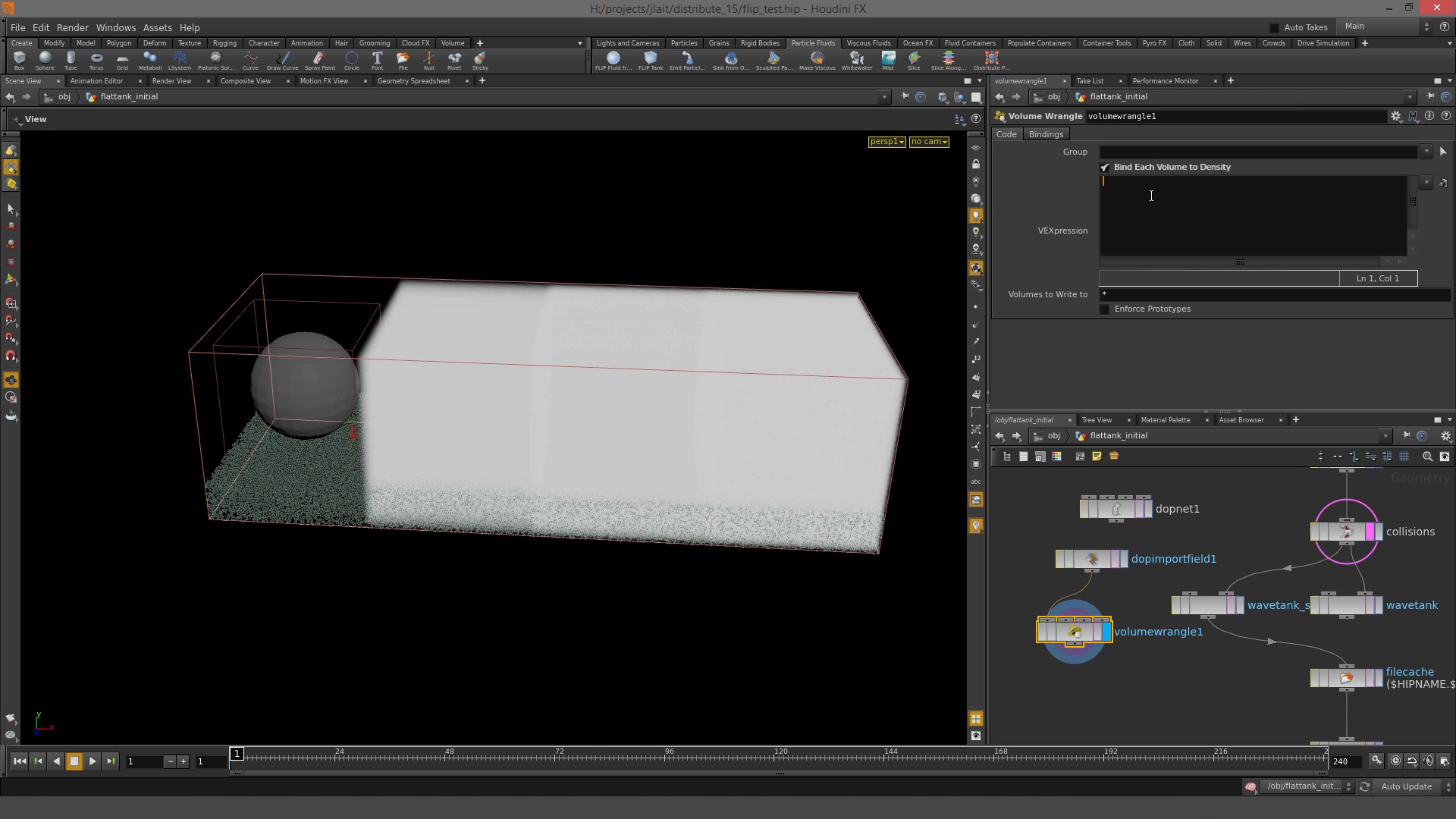Image resolution: width=1456 pixels, height=819 pixels.
Task: Open the persp1 view dropdown in viewport
Action: (x=886, y=142)
